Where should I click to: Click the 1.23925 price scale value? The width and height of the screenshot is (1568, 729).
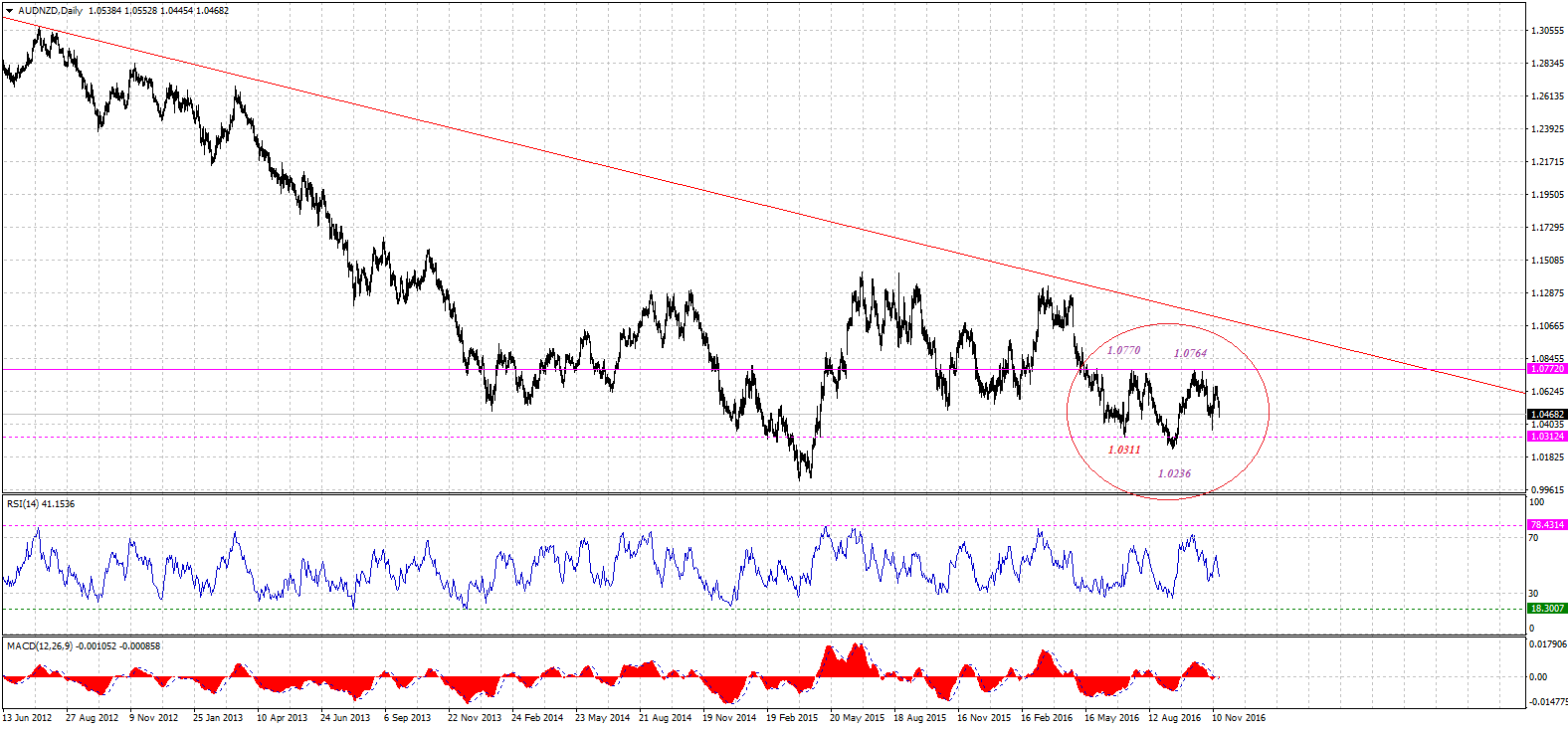pos(1547,129)
